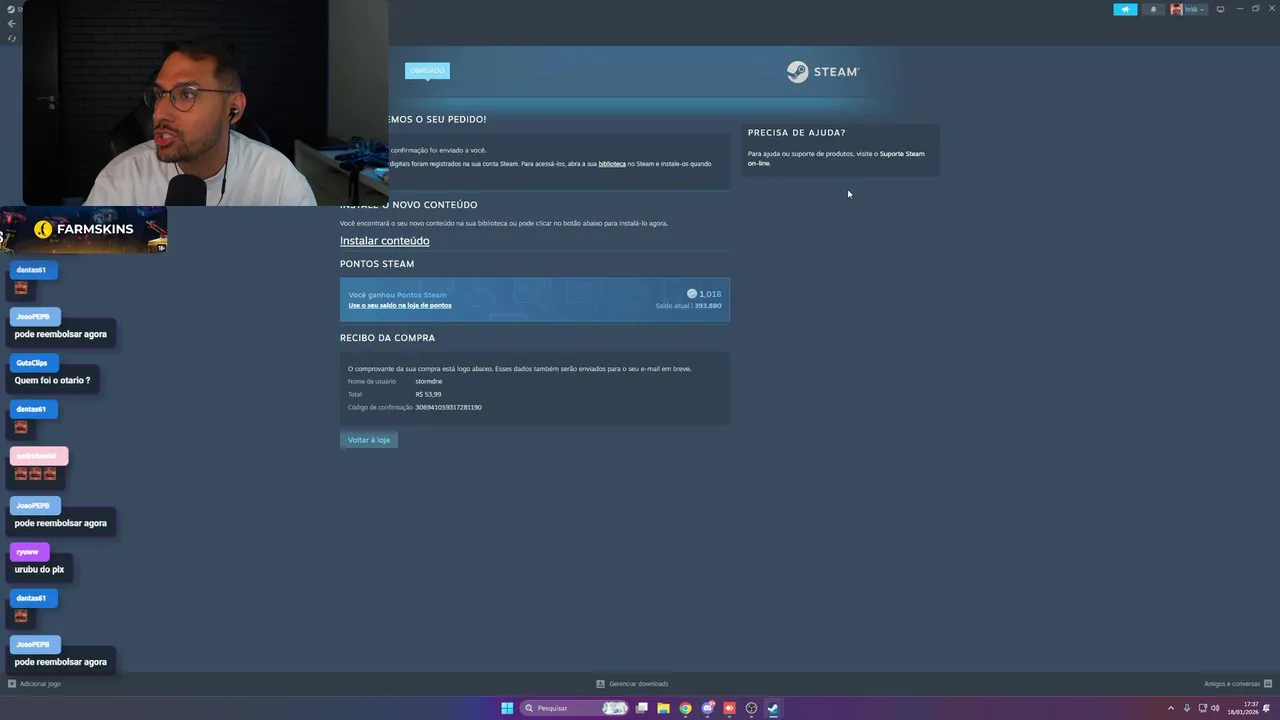Click the 'Saldo atual: 393.880' points balance

688,306
